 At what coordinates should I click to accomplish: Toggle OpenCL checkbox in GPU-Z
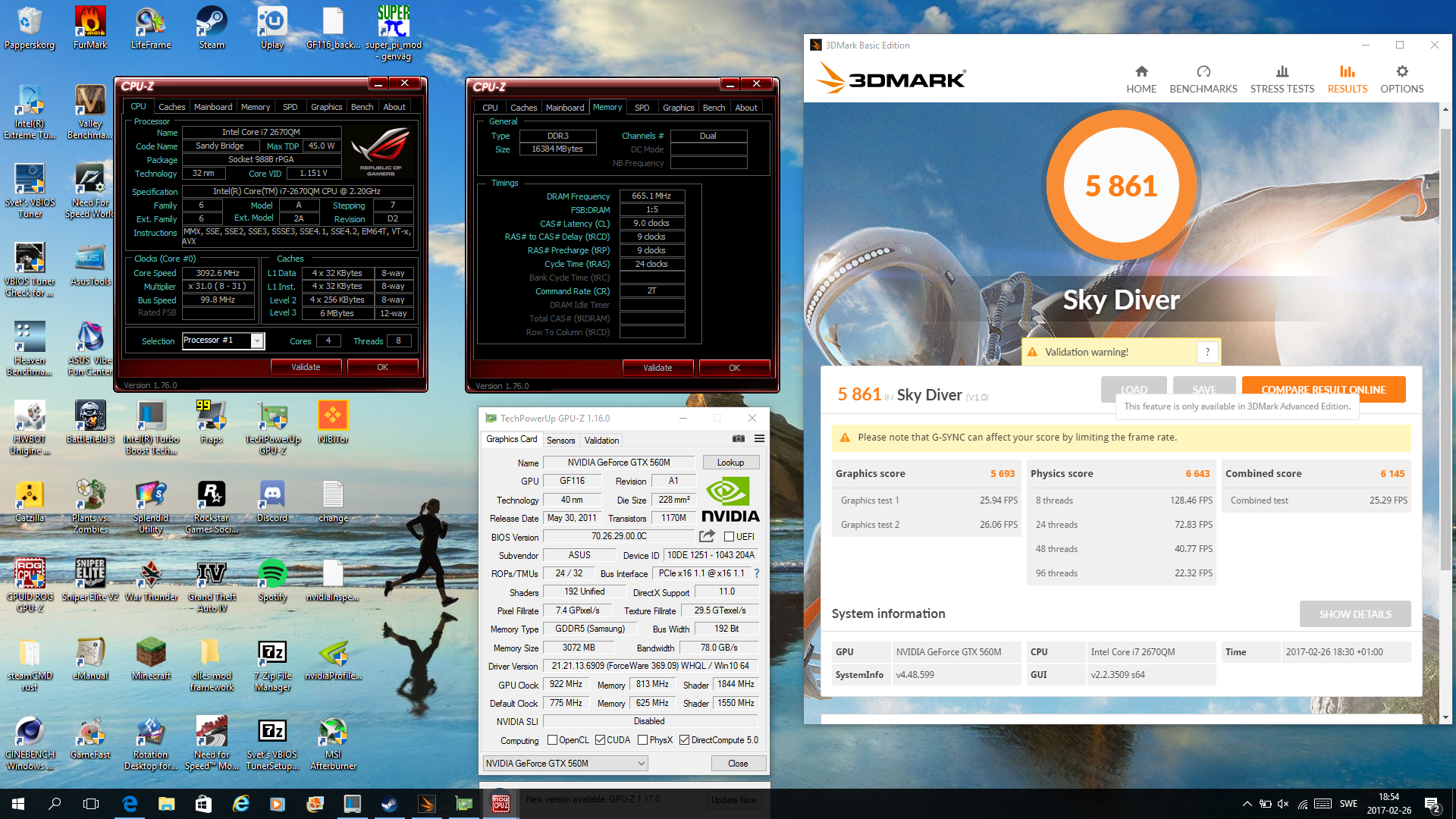point(552,740)
